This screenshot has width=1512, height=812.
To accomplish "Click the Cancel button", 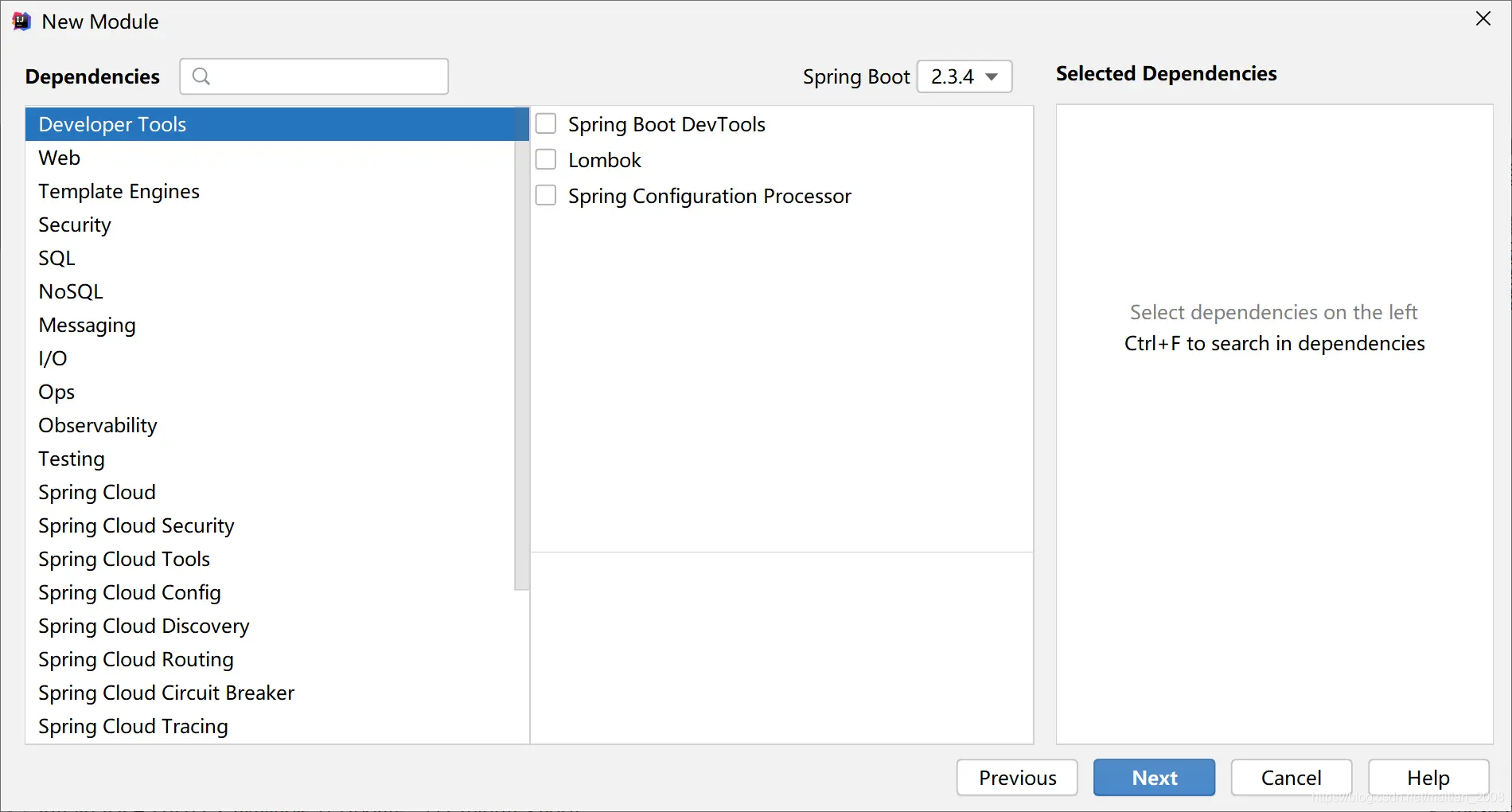I will [x=1292, y=778].
